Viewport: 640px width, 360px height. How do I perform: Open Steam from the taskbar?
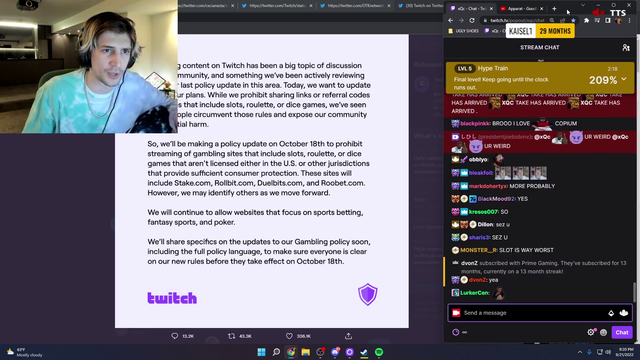[364, 352]
